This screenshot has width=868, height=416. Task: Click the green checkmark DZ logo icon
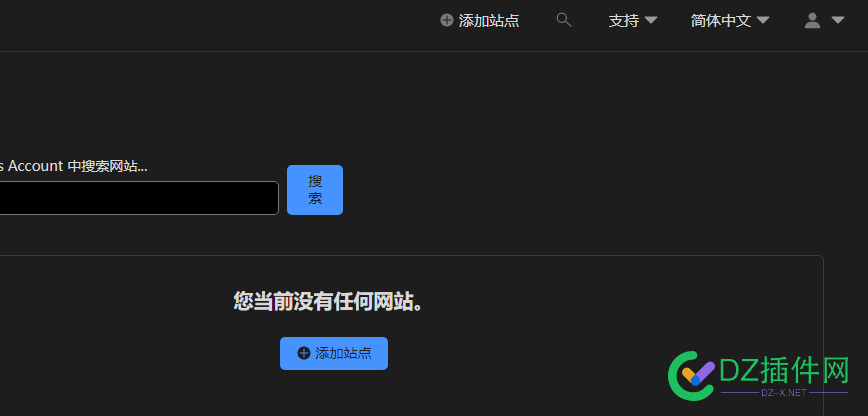pyautogui.click(x=692, y=376)
